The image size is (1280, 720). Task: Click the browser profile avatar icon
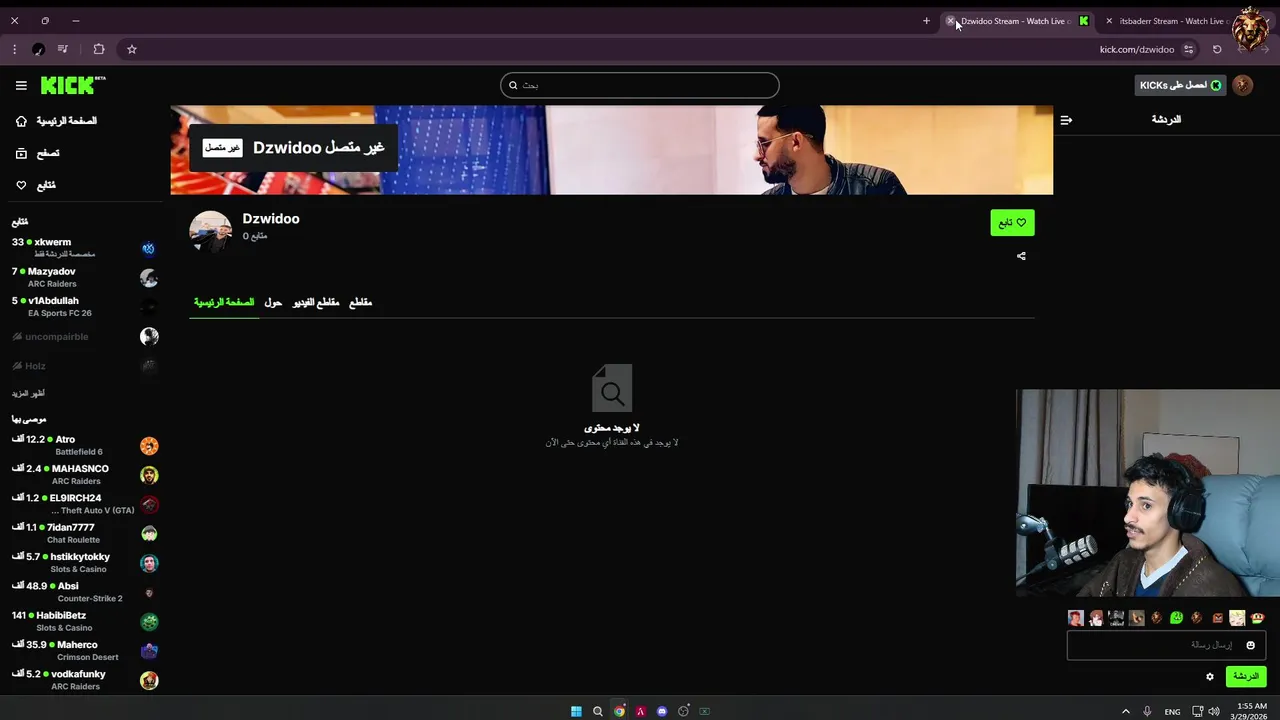tap(38, 49)
